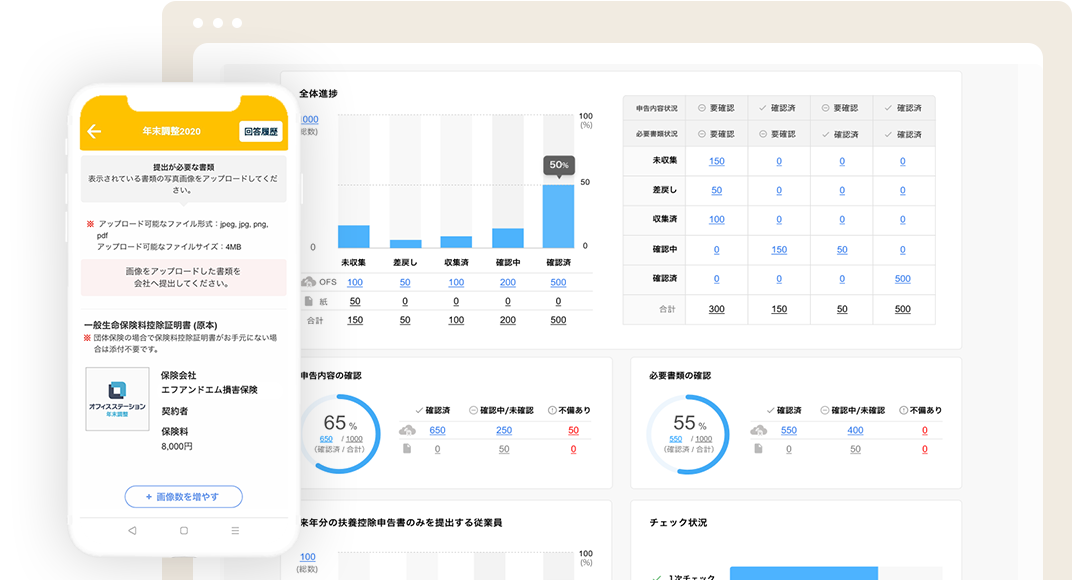Open OFS link 50 under 差戻し
1073x580 pixels.
click(405, 282)
